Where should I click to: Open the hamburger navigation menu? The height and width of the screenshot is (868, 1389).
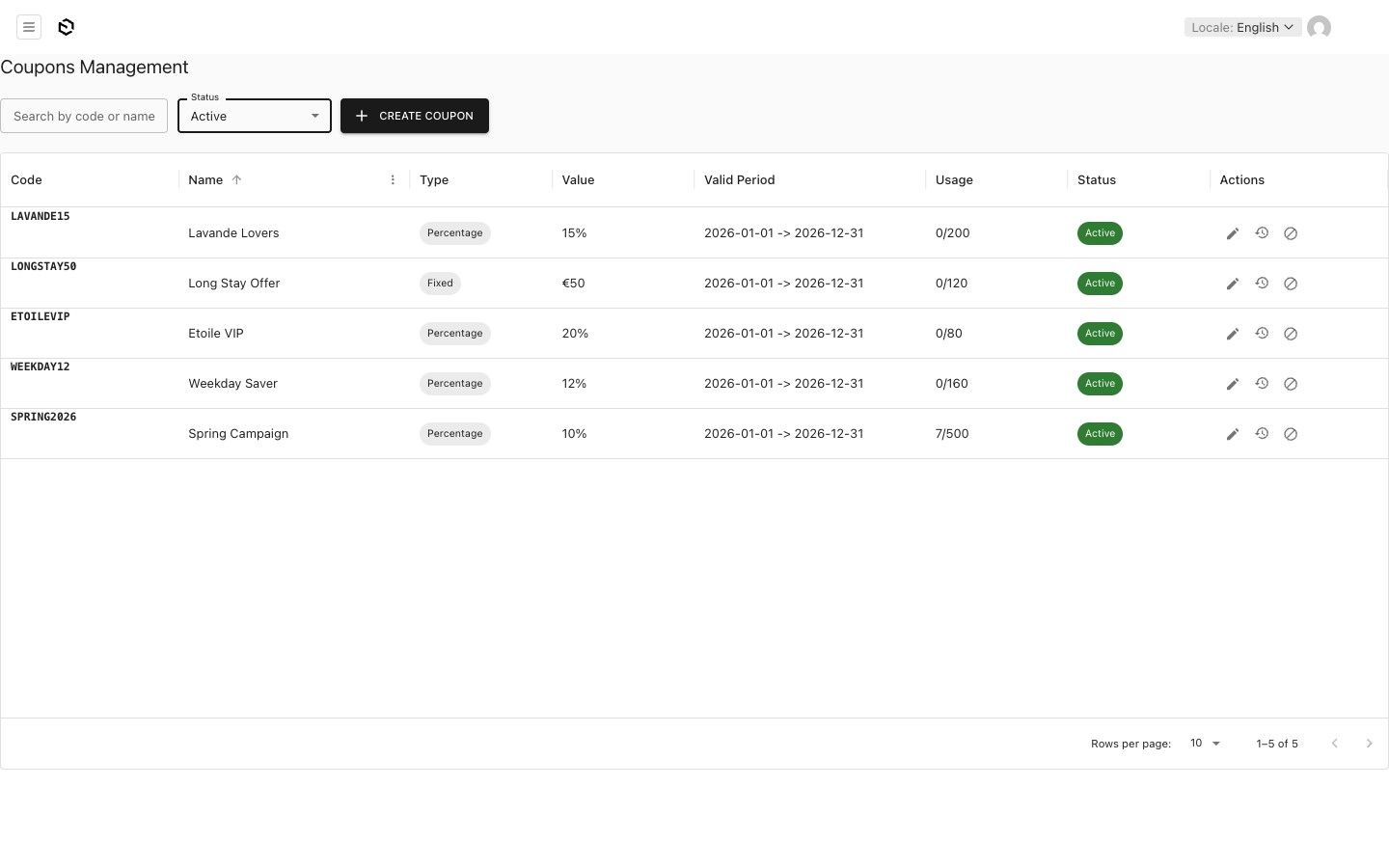point(29,27)
